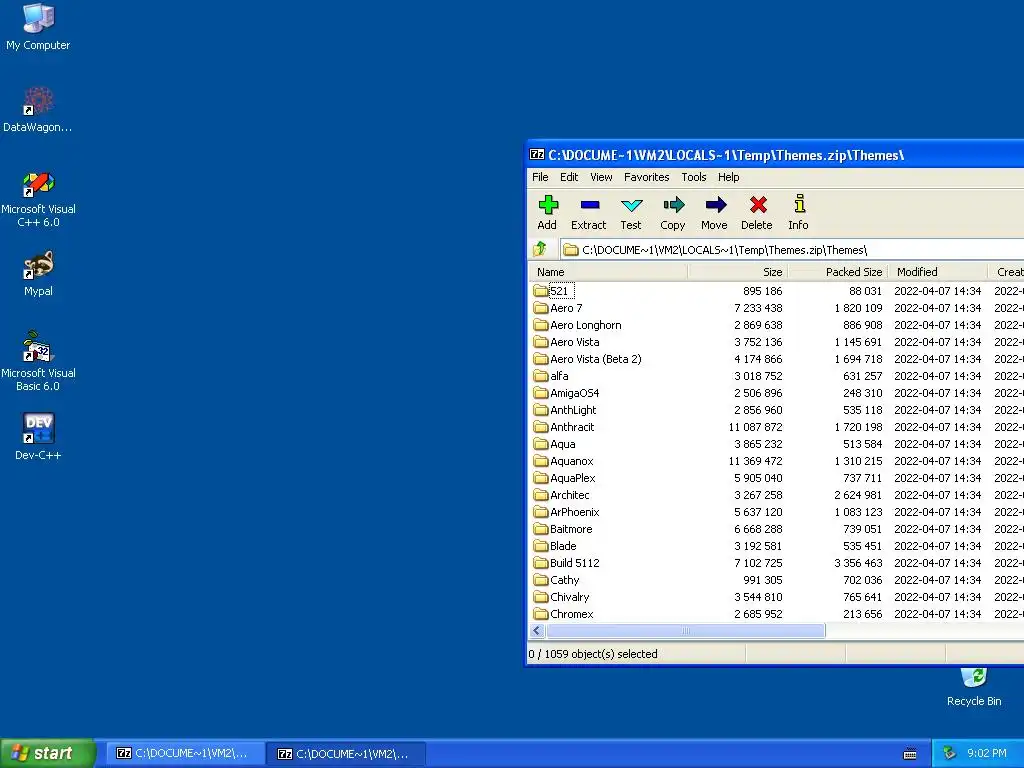Viewport: 1024px width, 768px height.
Task: Click the Copy toolbar icon
Action: tap(673, 213)
